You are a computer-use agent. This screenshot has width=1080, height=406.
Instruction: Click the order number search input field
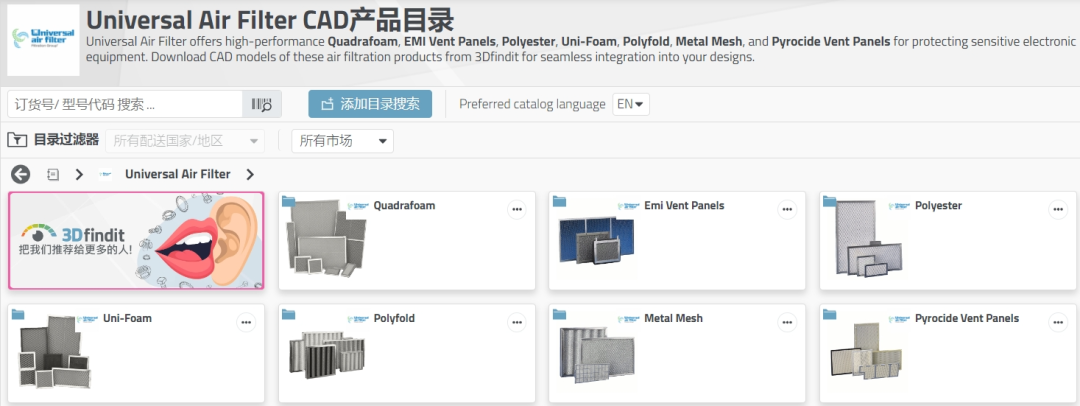[125, 104]
